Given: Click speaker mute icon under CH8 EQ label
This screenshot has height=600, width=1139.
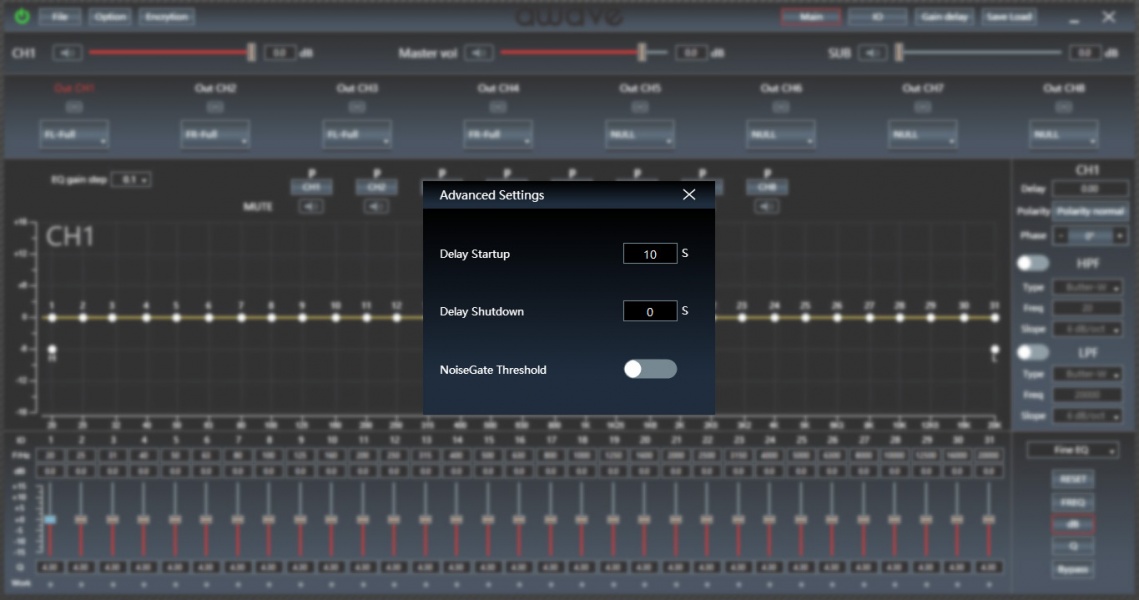Looking at the screenshot, I should click(767, 207).
